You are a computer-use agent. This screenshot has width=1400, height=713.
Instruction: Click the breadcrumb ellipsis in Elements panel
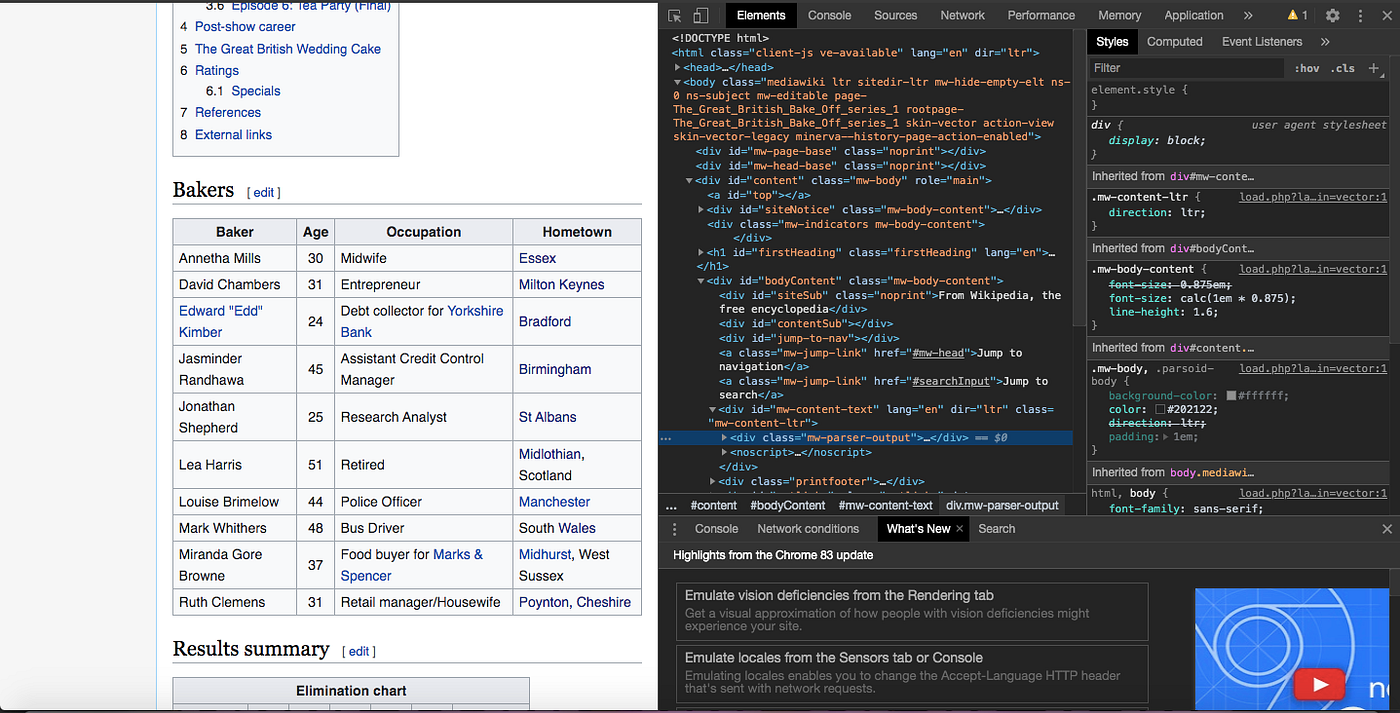(x=671, y=506)
